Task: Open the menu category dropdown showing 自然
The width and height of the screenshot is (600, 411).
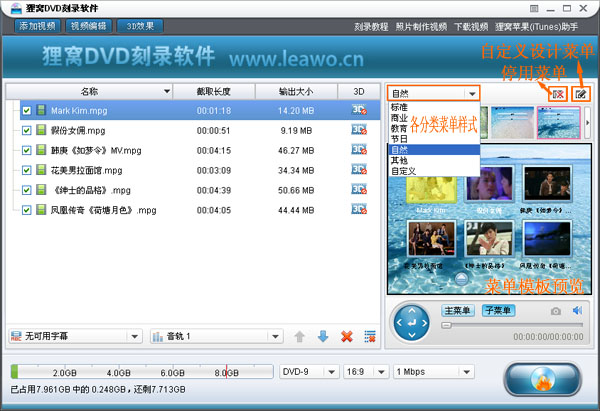Action: pyautogui.click(x=433, y=93)
